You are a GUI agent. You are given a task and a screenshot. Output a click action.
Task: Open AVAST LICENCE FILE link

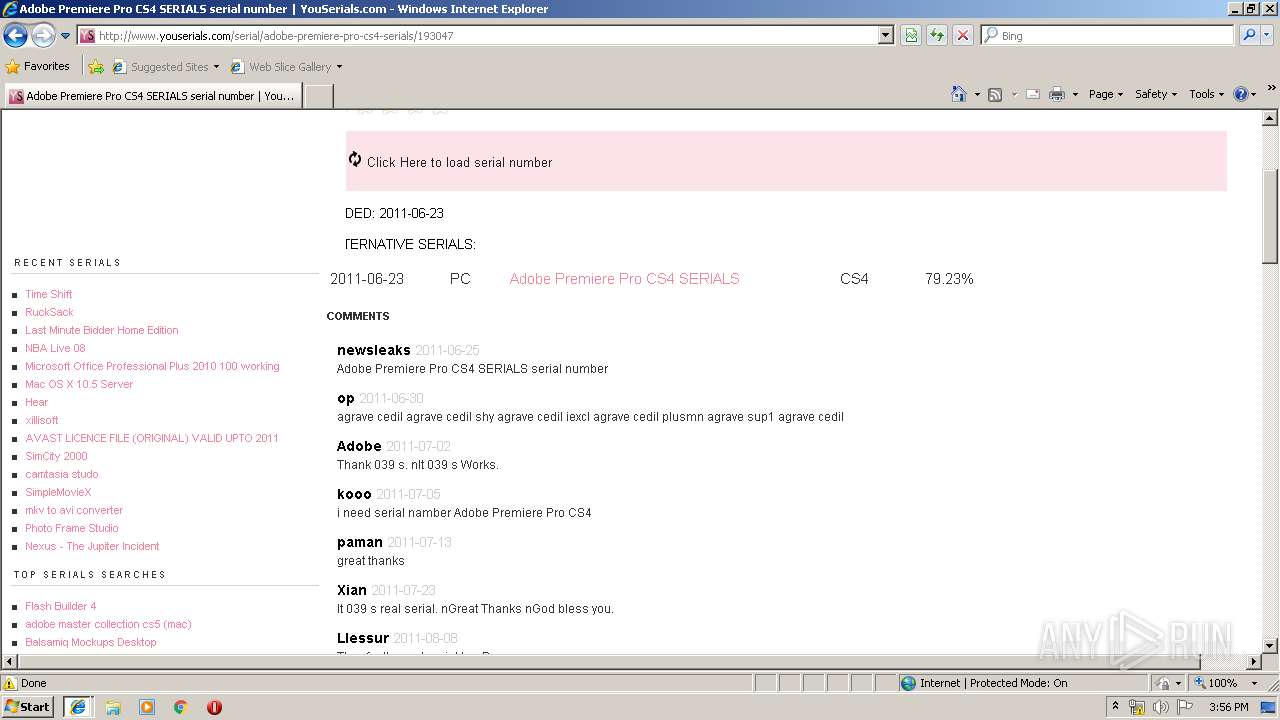152,438
